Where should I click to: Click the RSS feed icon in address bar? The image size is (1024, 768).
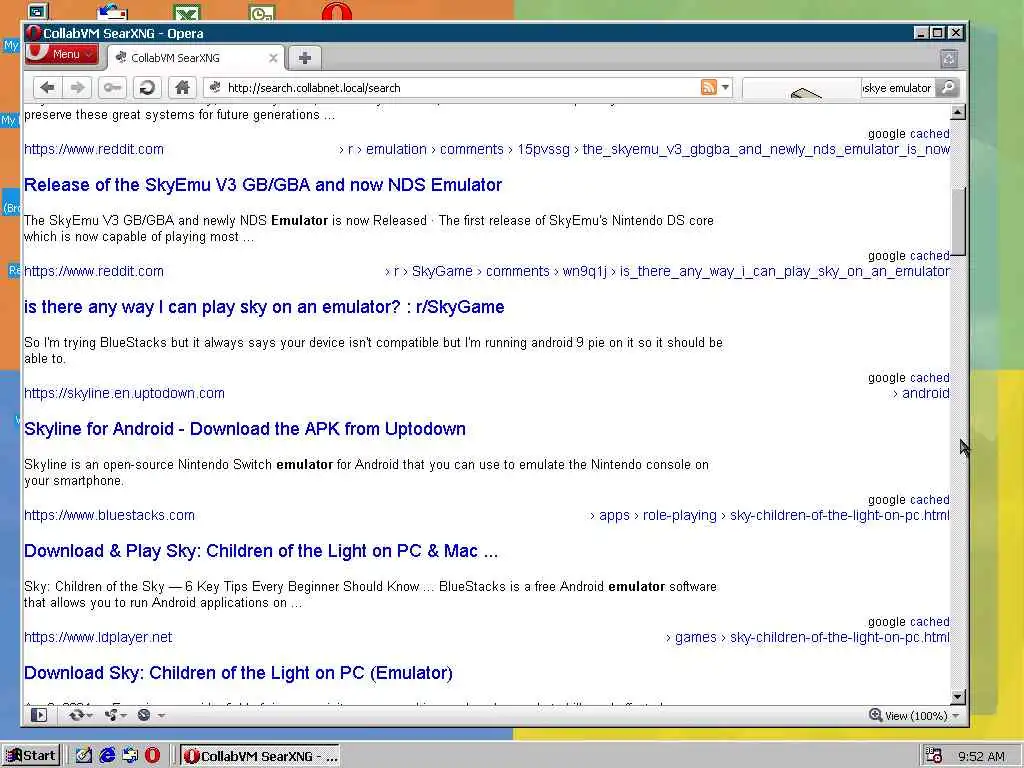(x=709, y=87)
